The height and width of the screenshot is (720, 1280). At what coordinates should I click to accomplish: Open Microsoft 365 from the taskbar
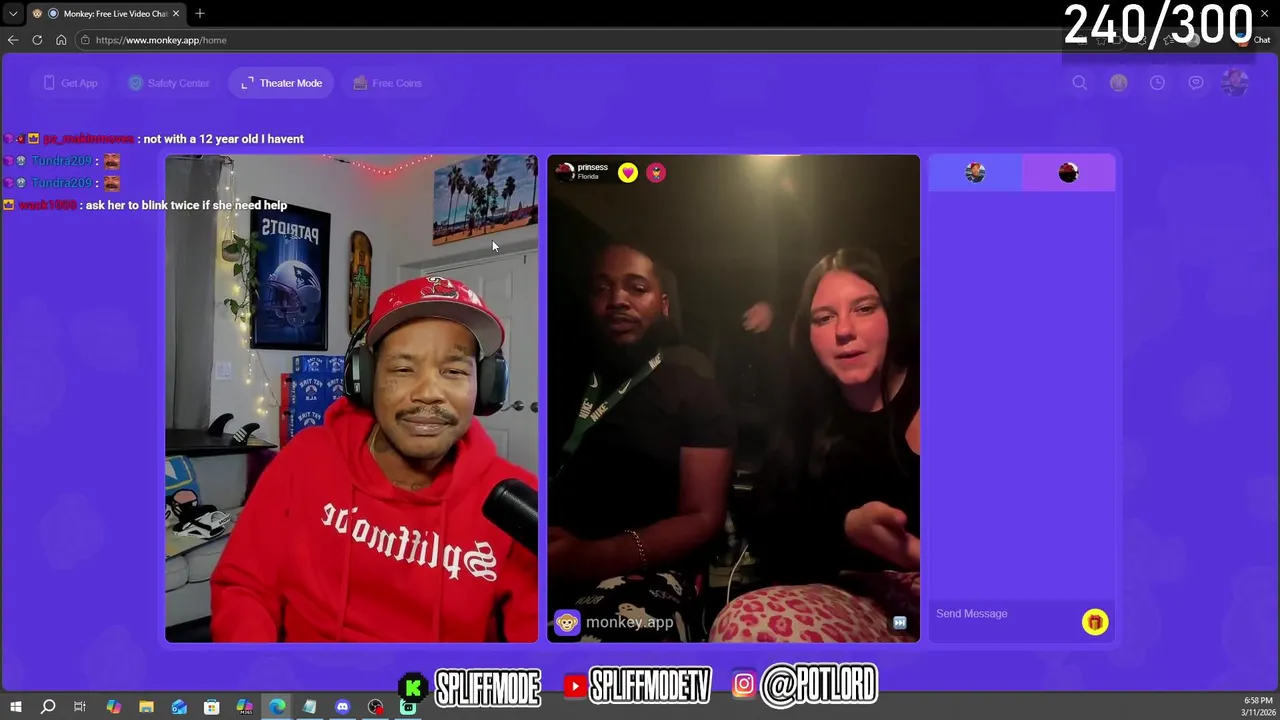click(x=244, y=707)
